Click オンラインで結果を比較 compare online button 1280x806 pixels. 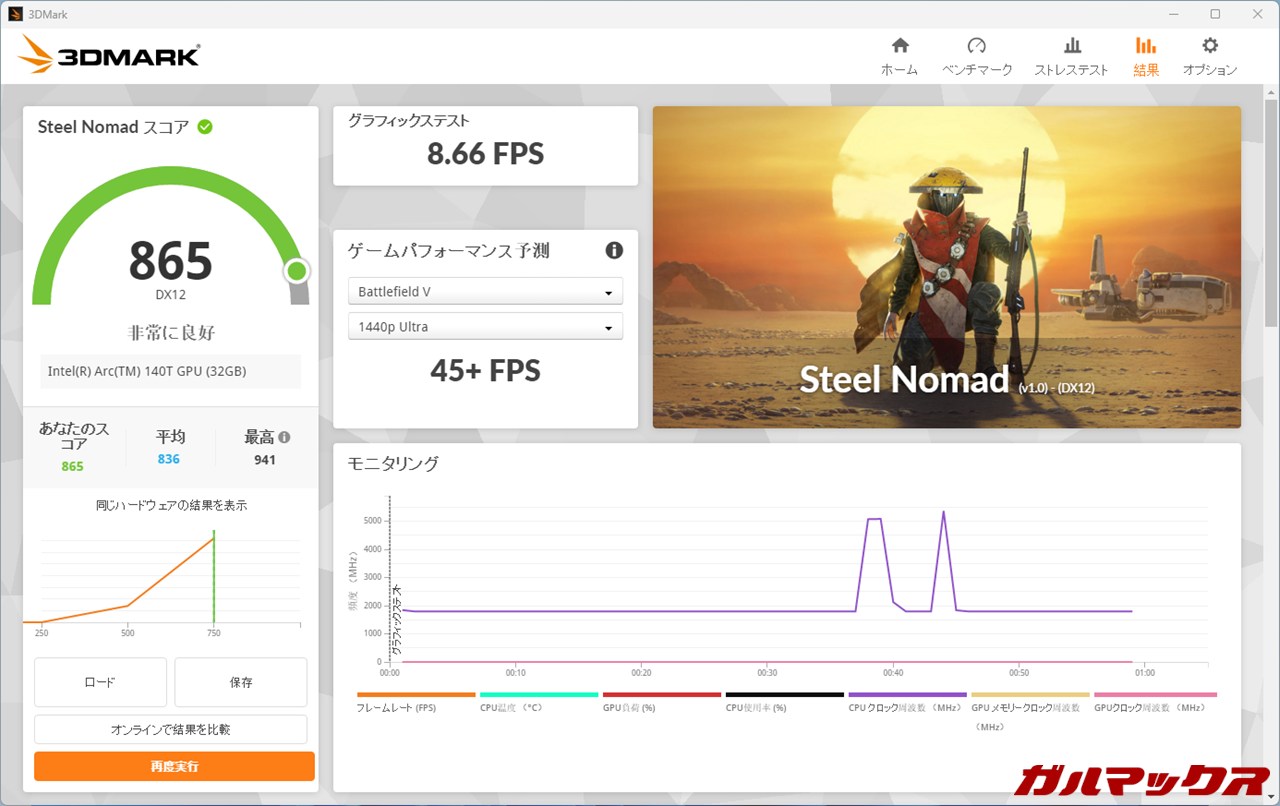tap(170, 729)
